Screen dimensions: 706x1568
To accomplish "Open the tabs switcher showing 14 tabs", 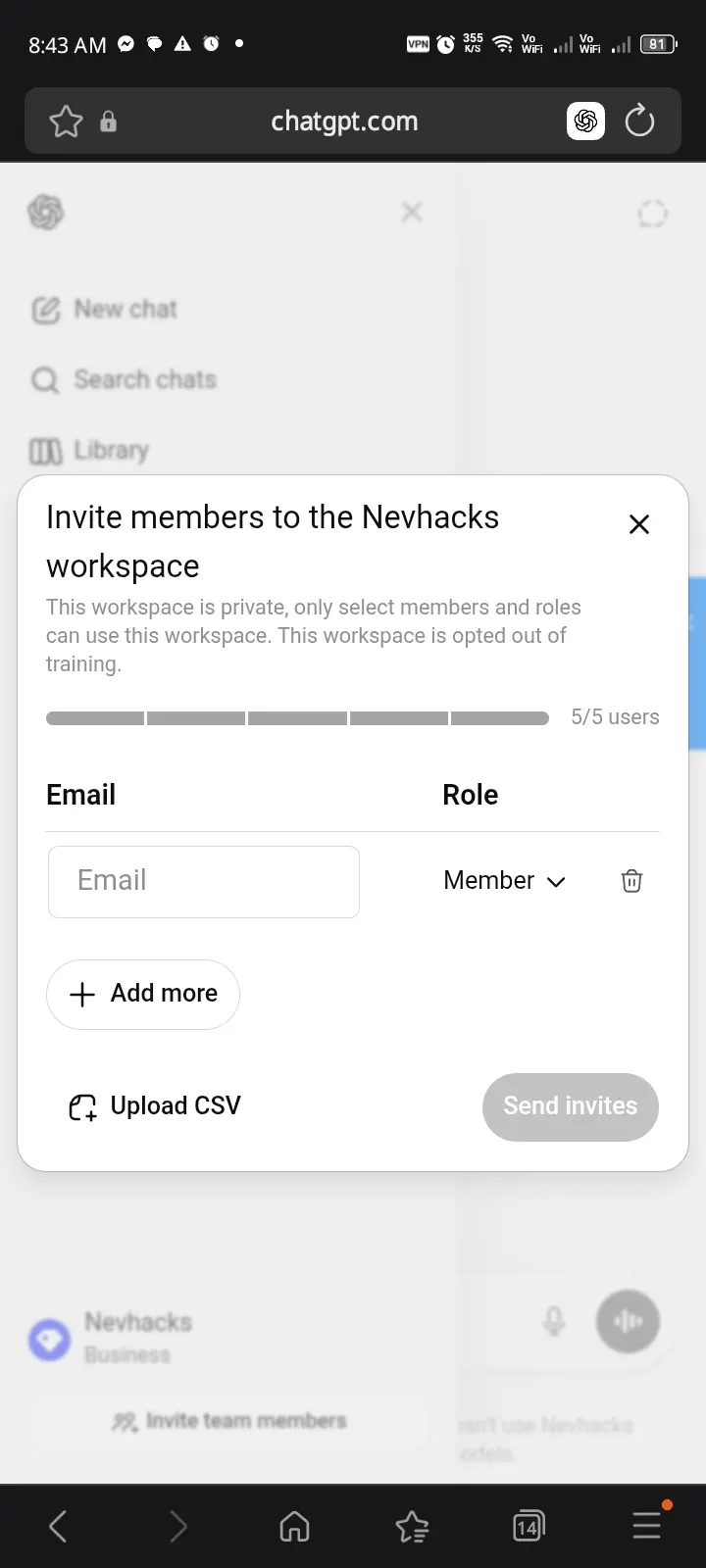I will click(x=529, y=1526).
